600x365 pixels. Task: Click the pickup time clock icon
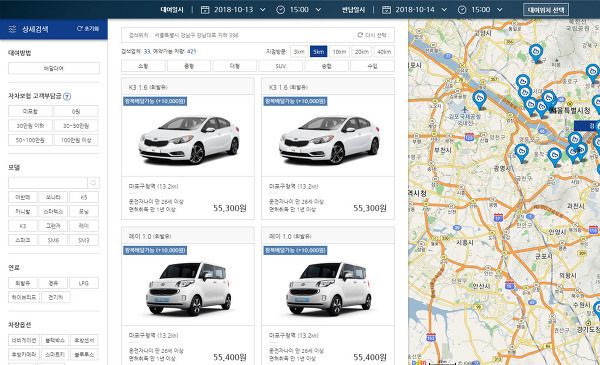(280, 10)
